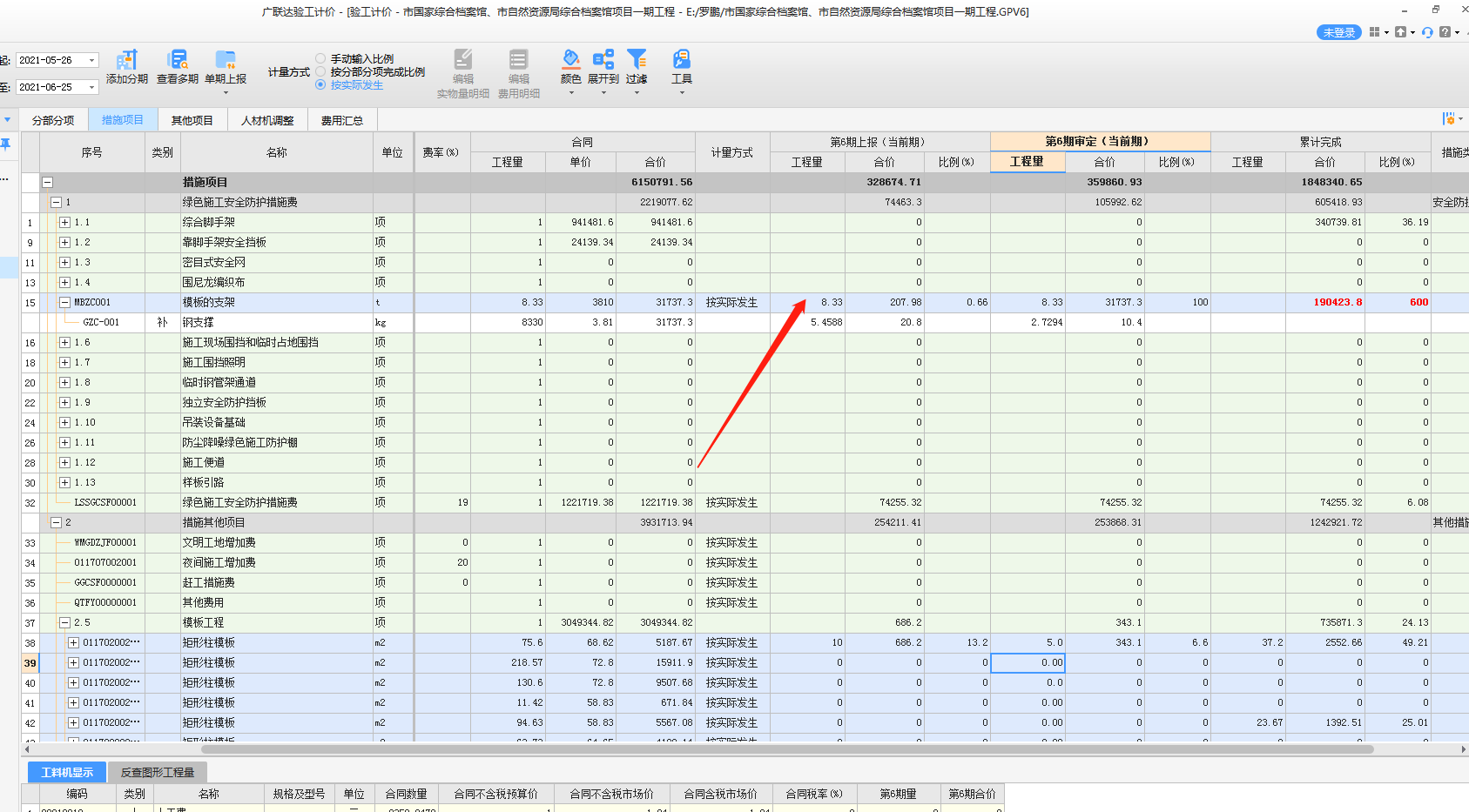Click the left panel collapse arrow beside tabs

point(8,120)
